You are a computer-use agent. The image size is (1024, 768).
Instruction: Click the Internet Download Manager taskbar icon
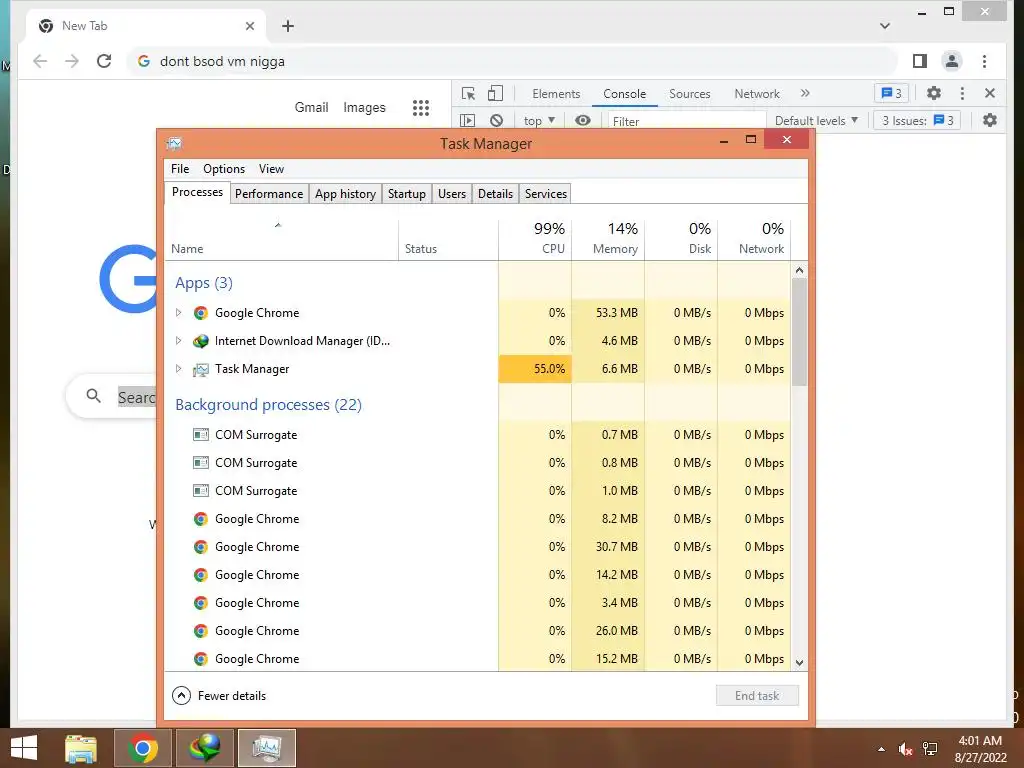(x=204, y=748)
